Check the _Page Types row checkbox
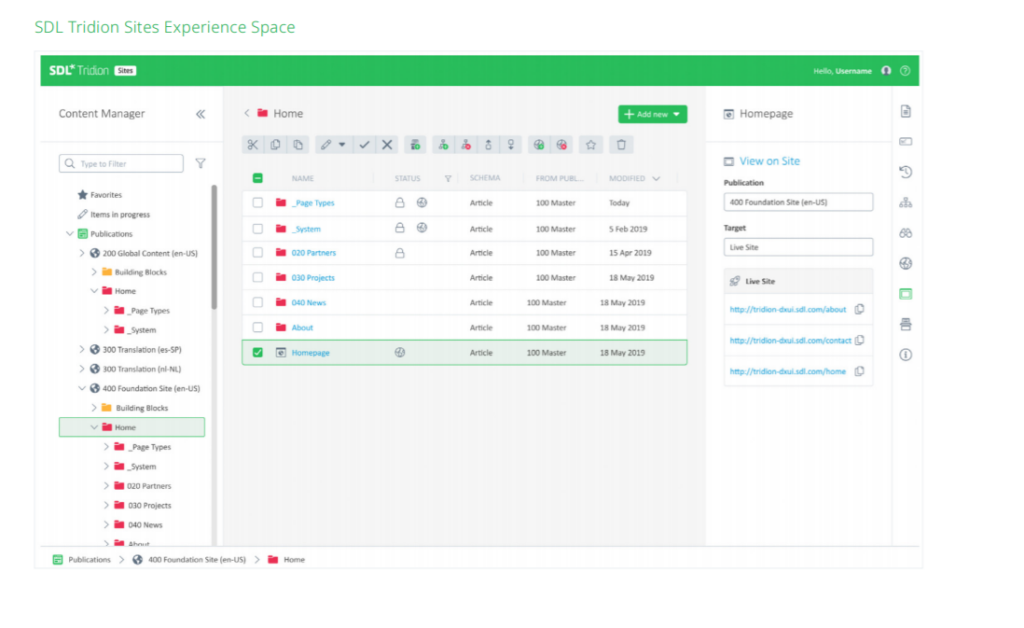The width and height of the screenshot is (1024, 628). pyautogui.click(x=258, y=203)
